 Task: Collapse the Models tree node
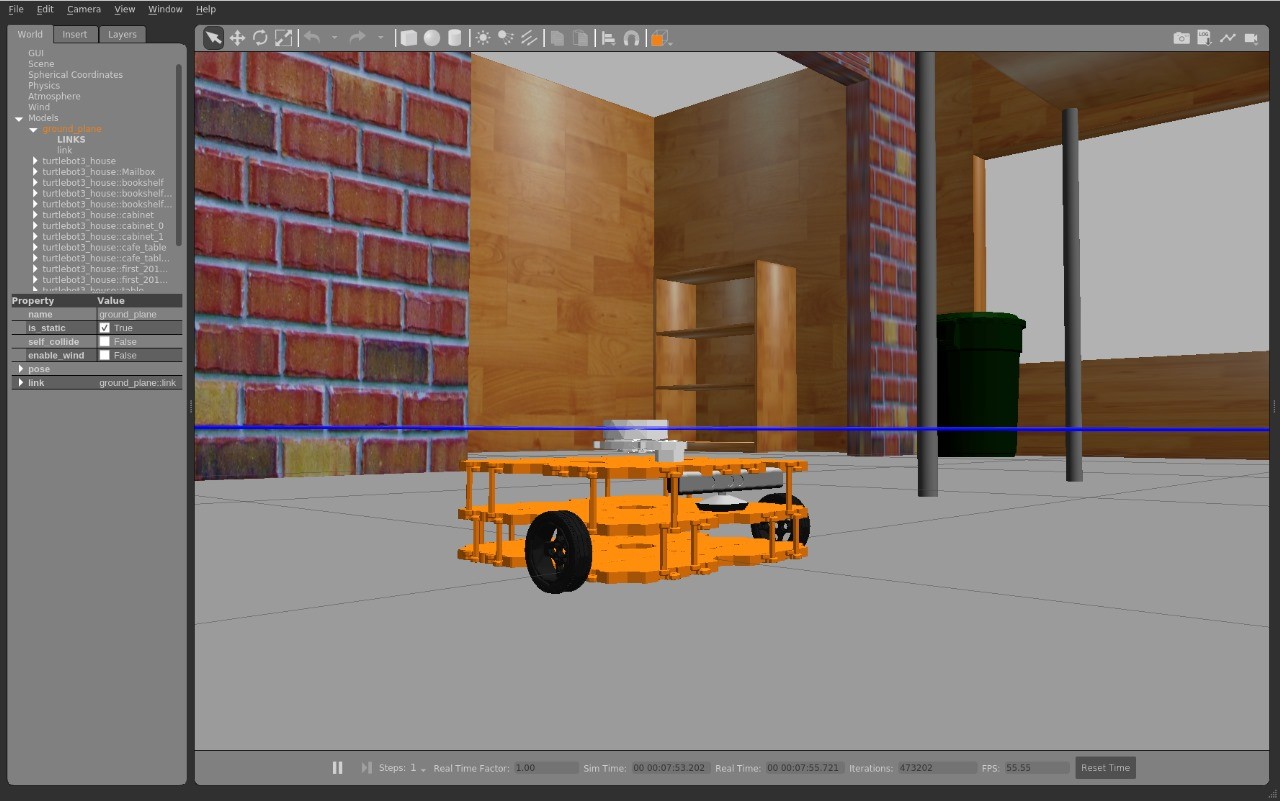(x=19, y=119)
